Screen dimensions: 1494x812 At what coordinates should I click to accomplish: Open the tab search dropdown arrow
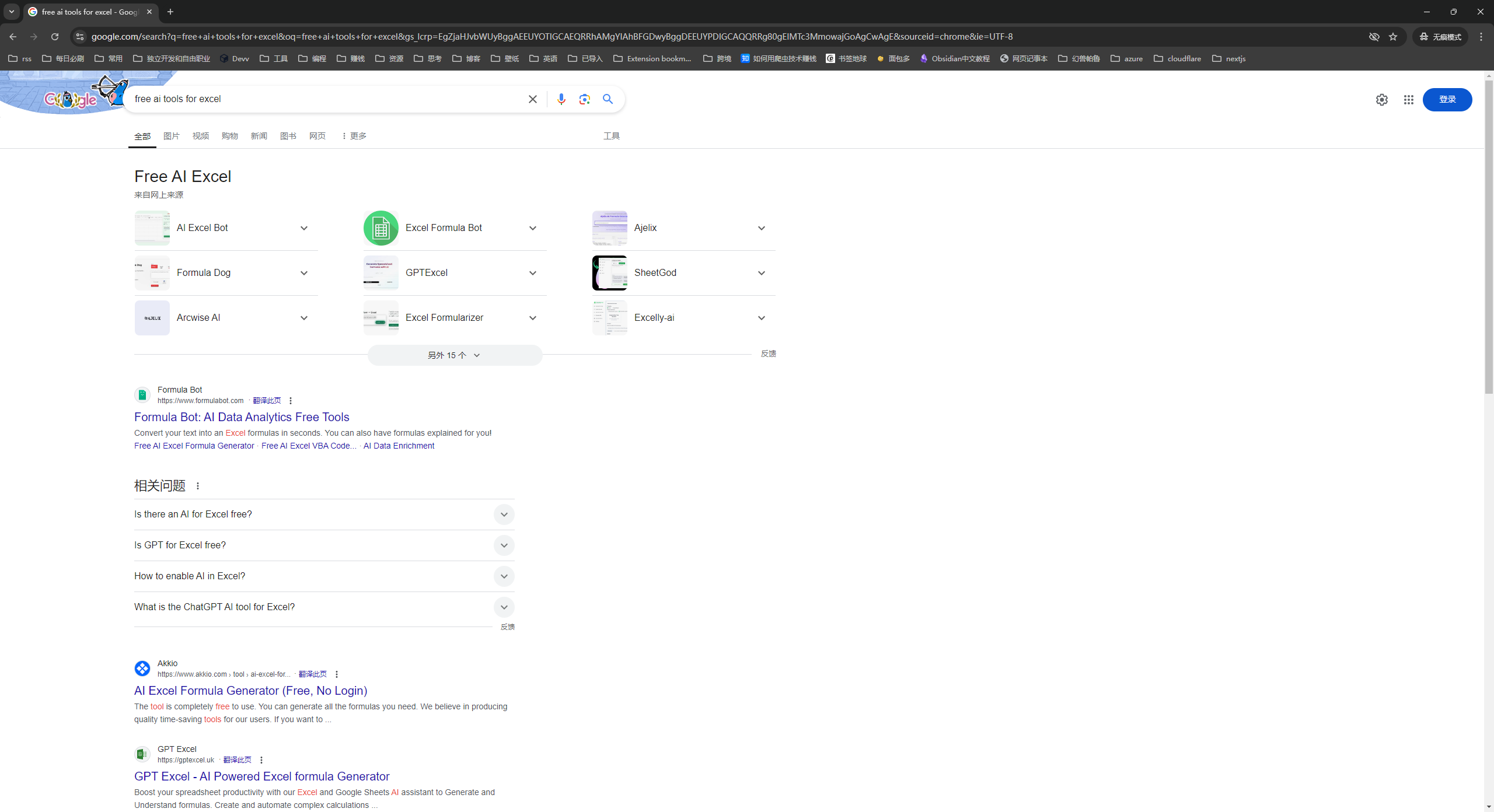12,12
